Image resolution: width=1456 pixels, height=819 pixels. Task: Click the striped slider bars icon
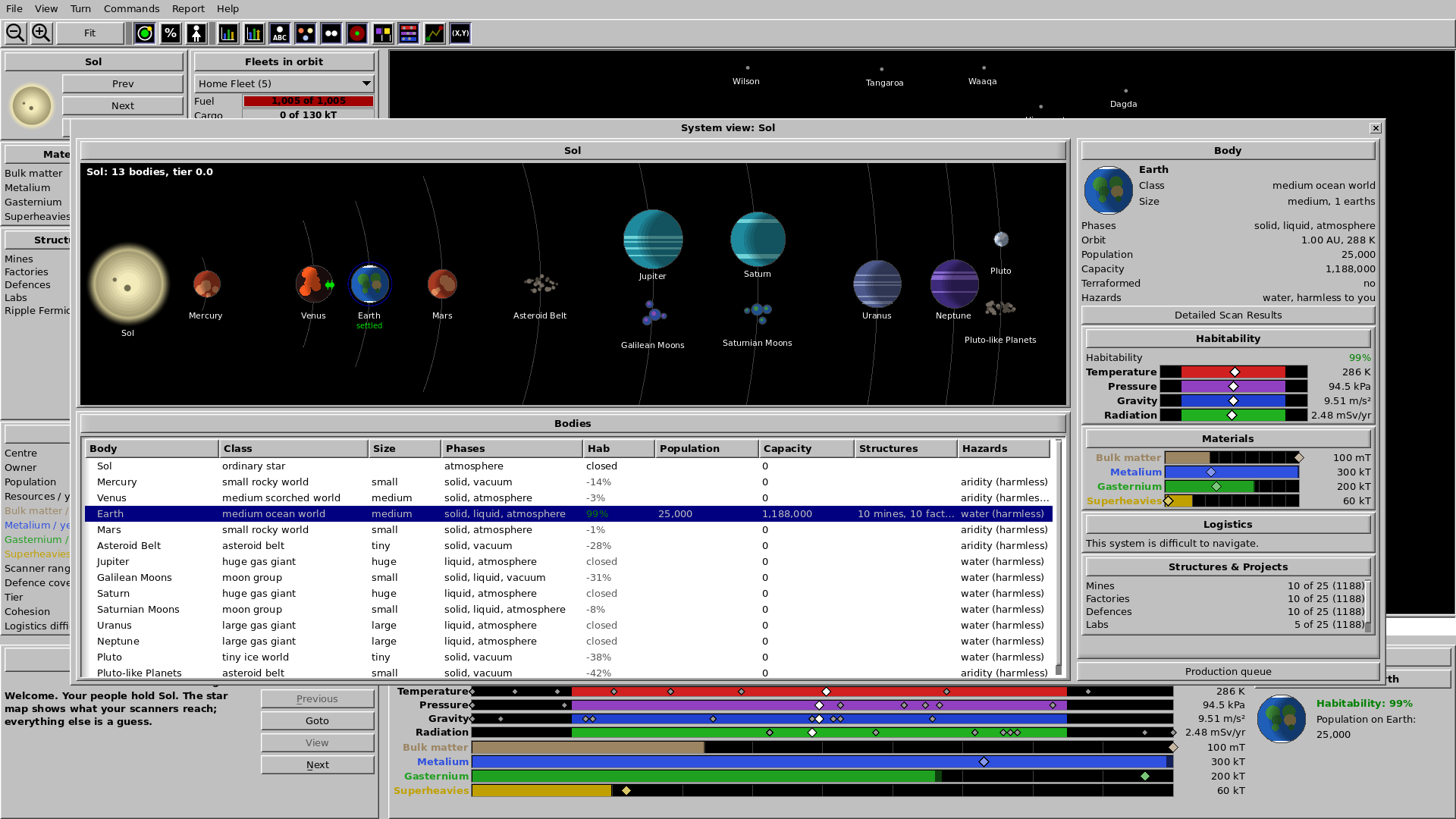(409, 33)
